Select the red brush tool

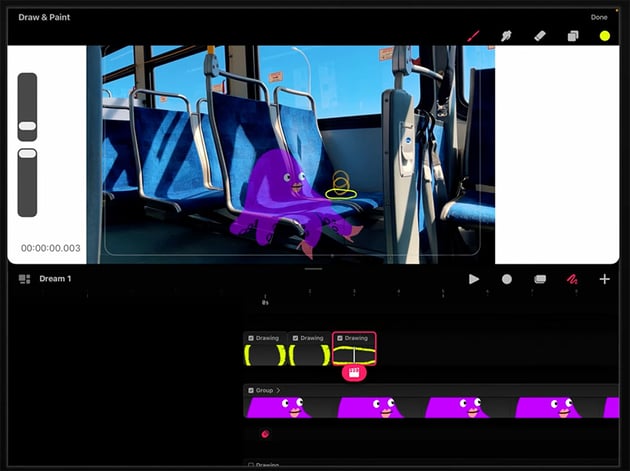[x=473, y=36]
